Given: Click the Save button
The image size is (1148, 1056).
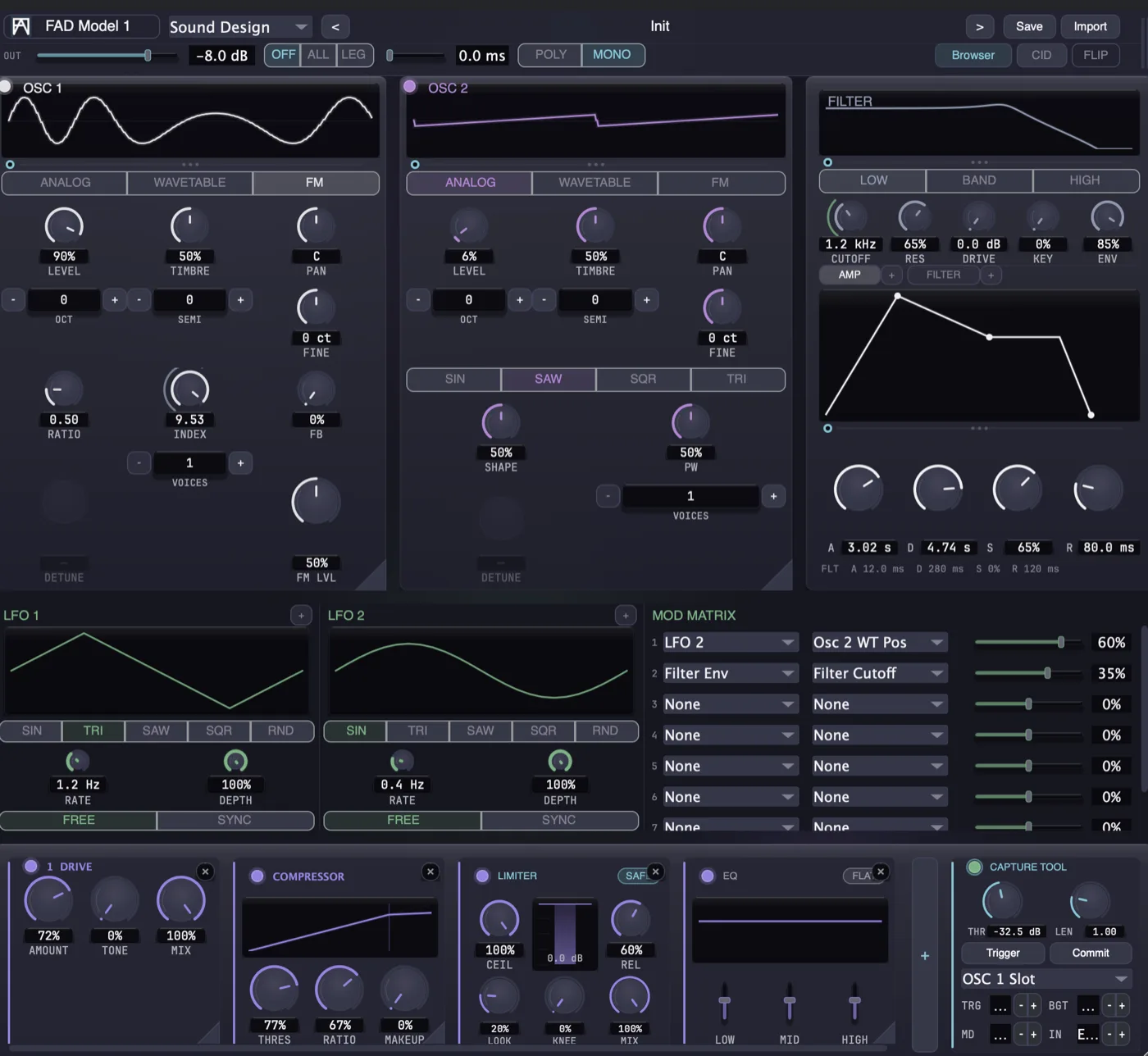Looking at the screenshot, I should [x=1029, y=27].
